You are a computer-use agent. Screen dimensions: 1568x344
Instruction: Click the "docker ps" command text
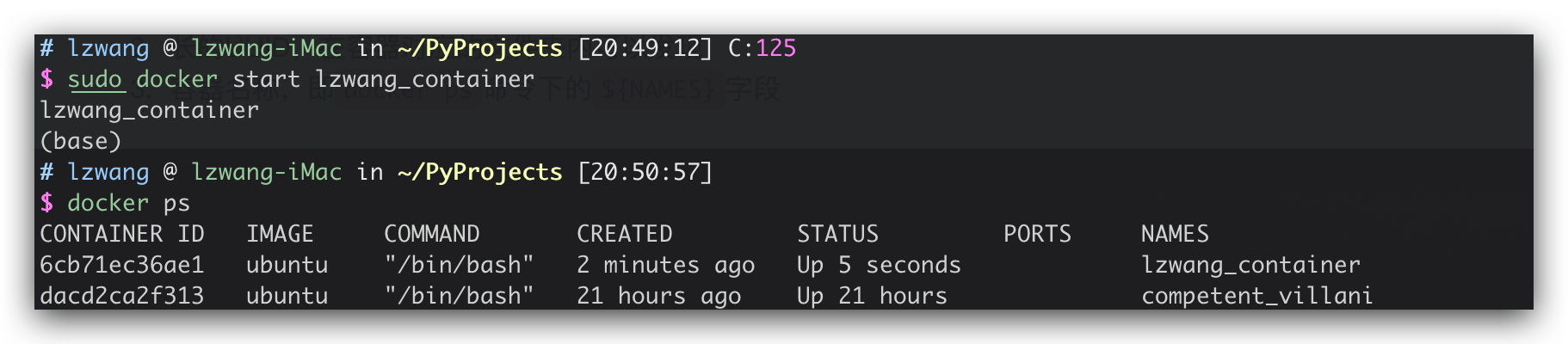click(x=128, y=203)
